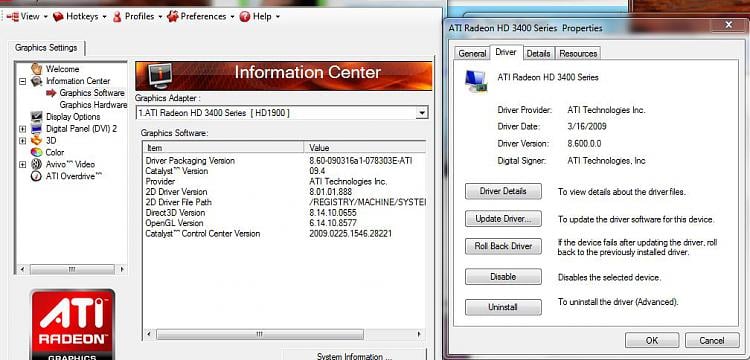Select Graphics Hardware tree item

93,104
